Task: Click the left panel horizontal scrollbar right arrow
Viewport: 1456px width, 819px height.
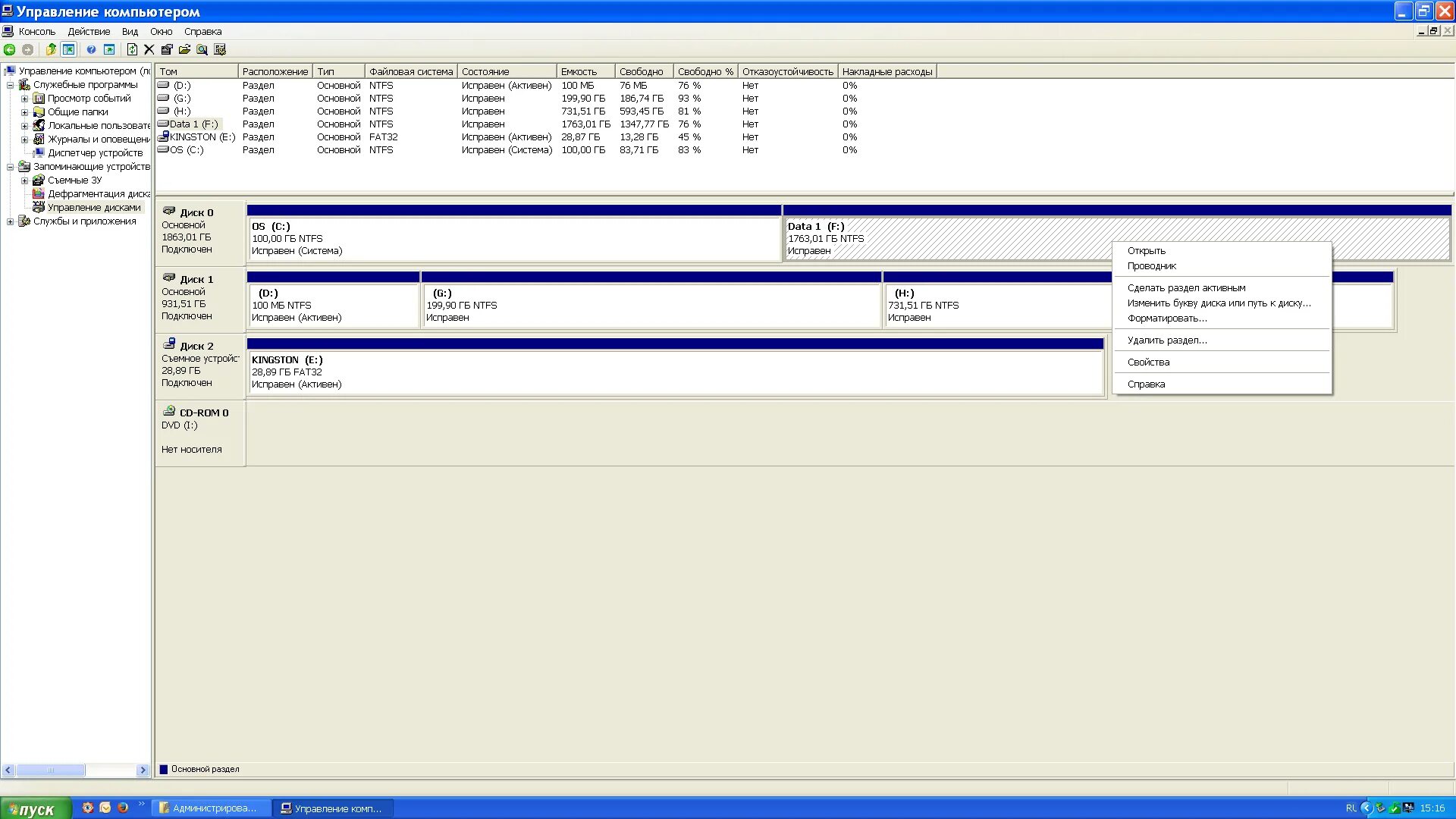Action: pyautogui.click(x=143, y=770)
